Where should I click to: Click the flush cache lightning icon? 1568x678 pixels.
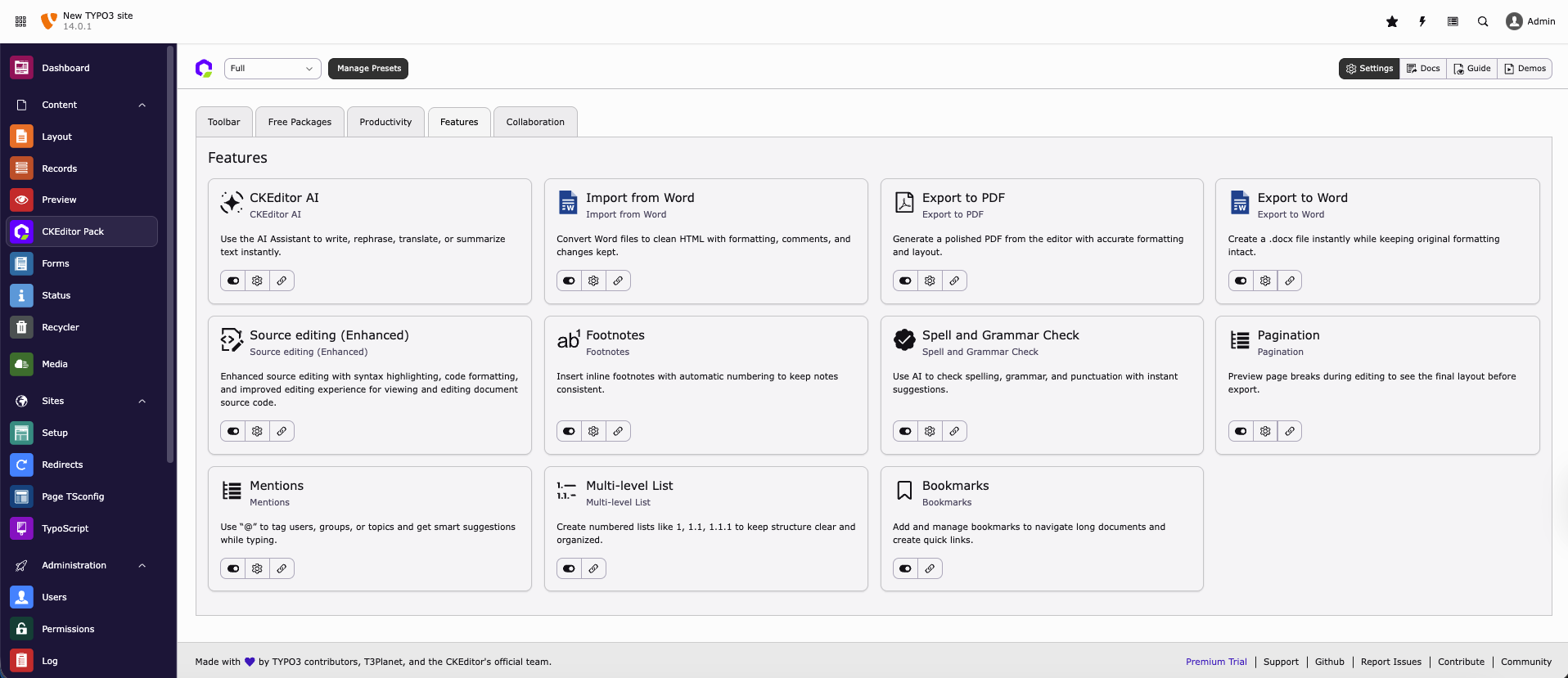point(1422,22)
